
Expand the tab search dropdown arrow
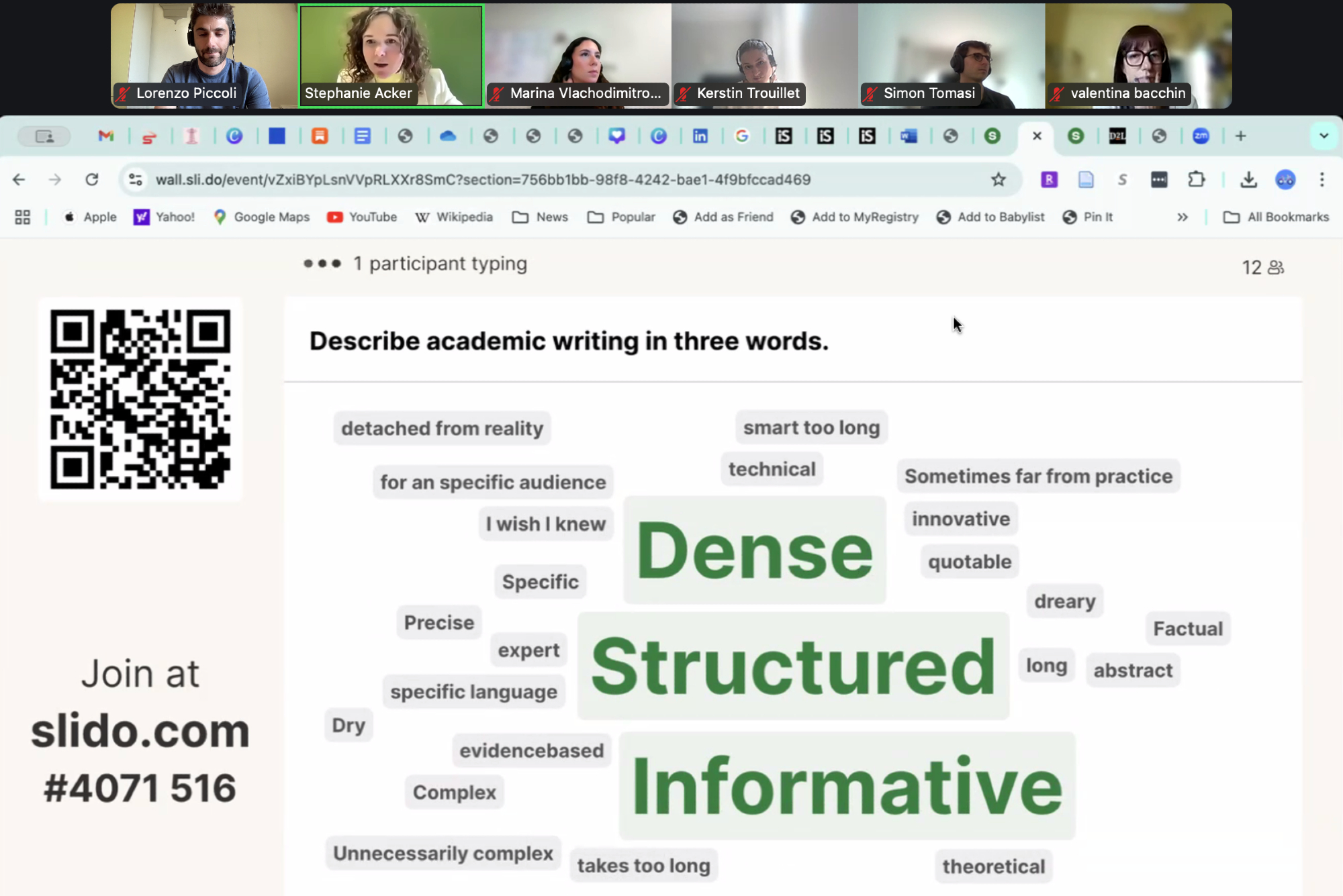click(1324, 136)
